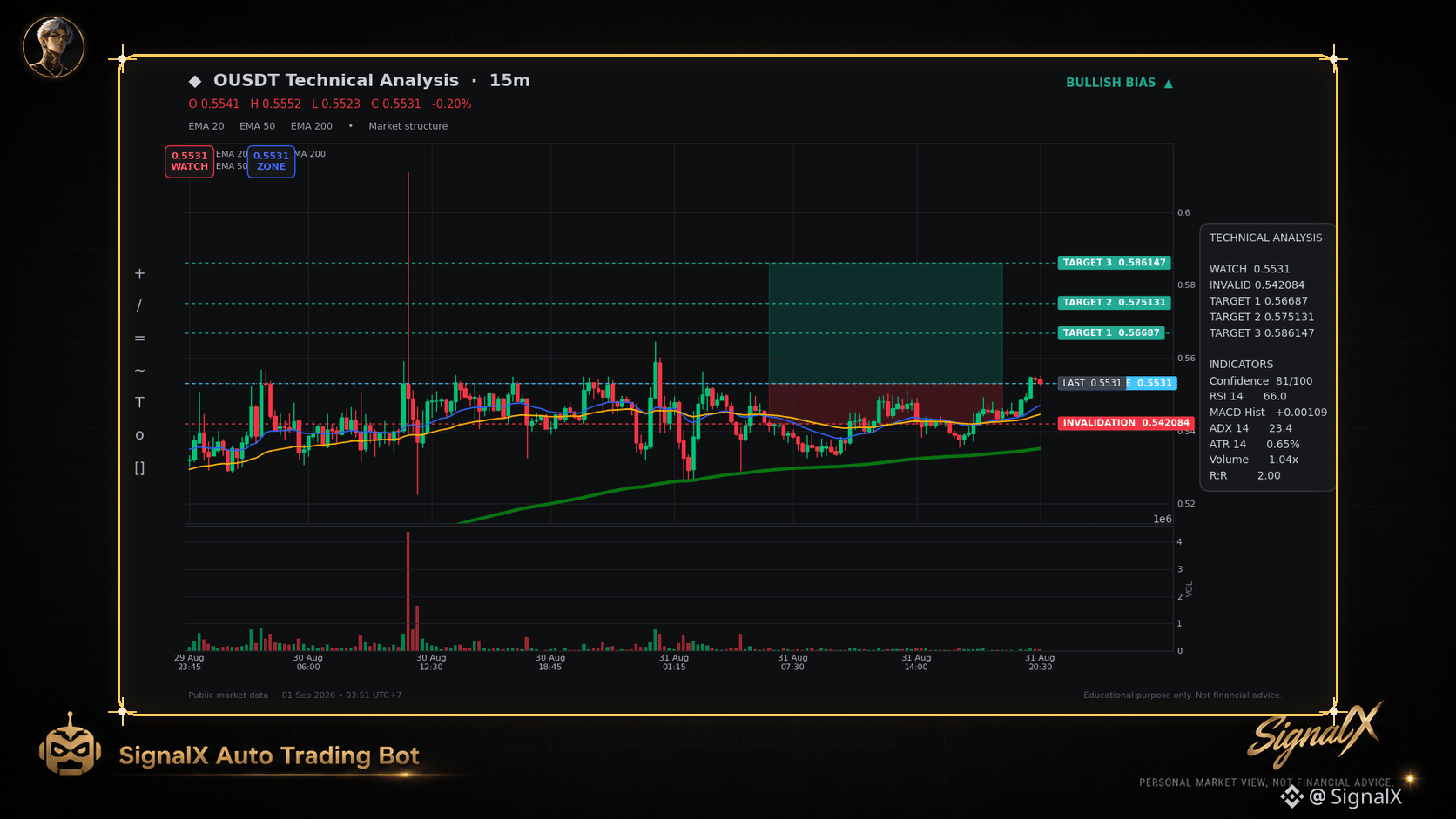Toggle the EMA 50 legend item
Viewport: 1456px width, 819px height.
click(257, 126)
